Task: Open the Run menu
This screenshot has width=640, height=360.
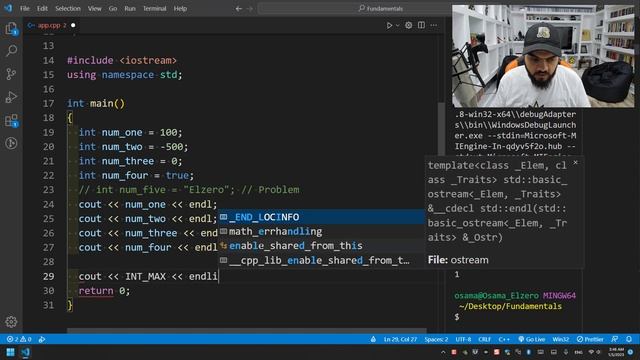Action: [x=130, y=9]
